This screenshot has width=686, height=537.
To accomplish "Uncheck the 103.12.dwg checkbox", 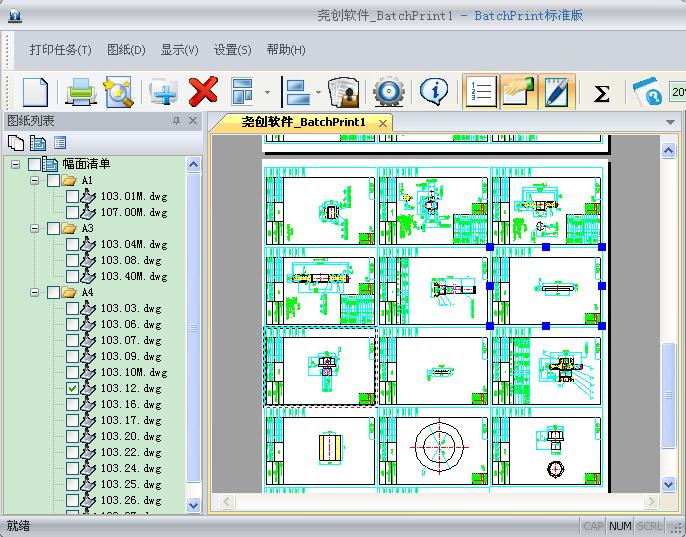I will [72, 388].
